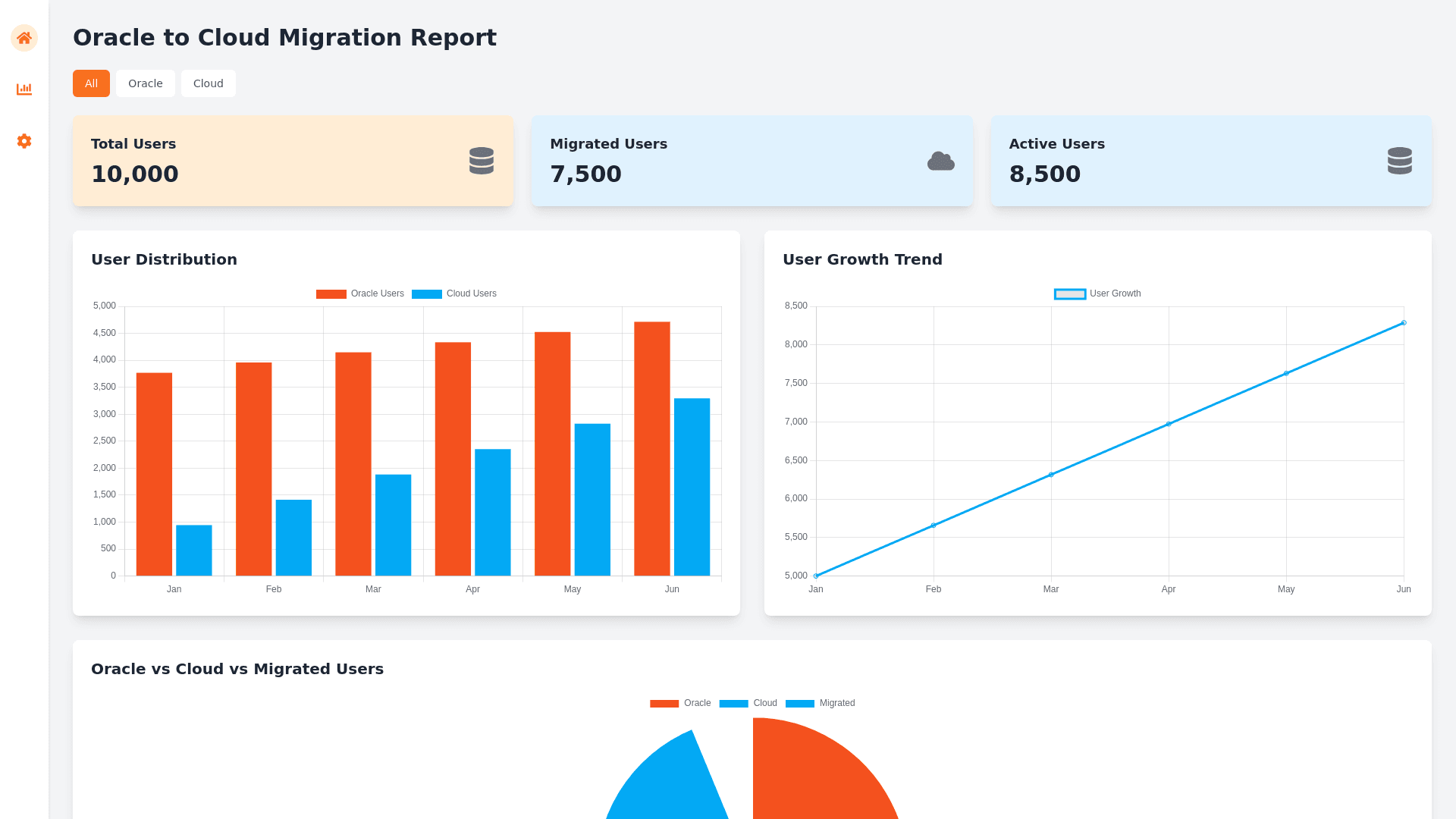Click the Jun Oracle Users orange bar
Image resolution: width=1456 pixels, height=819 pixels.
651,447
